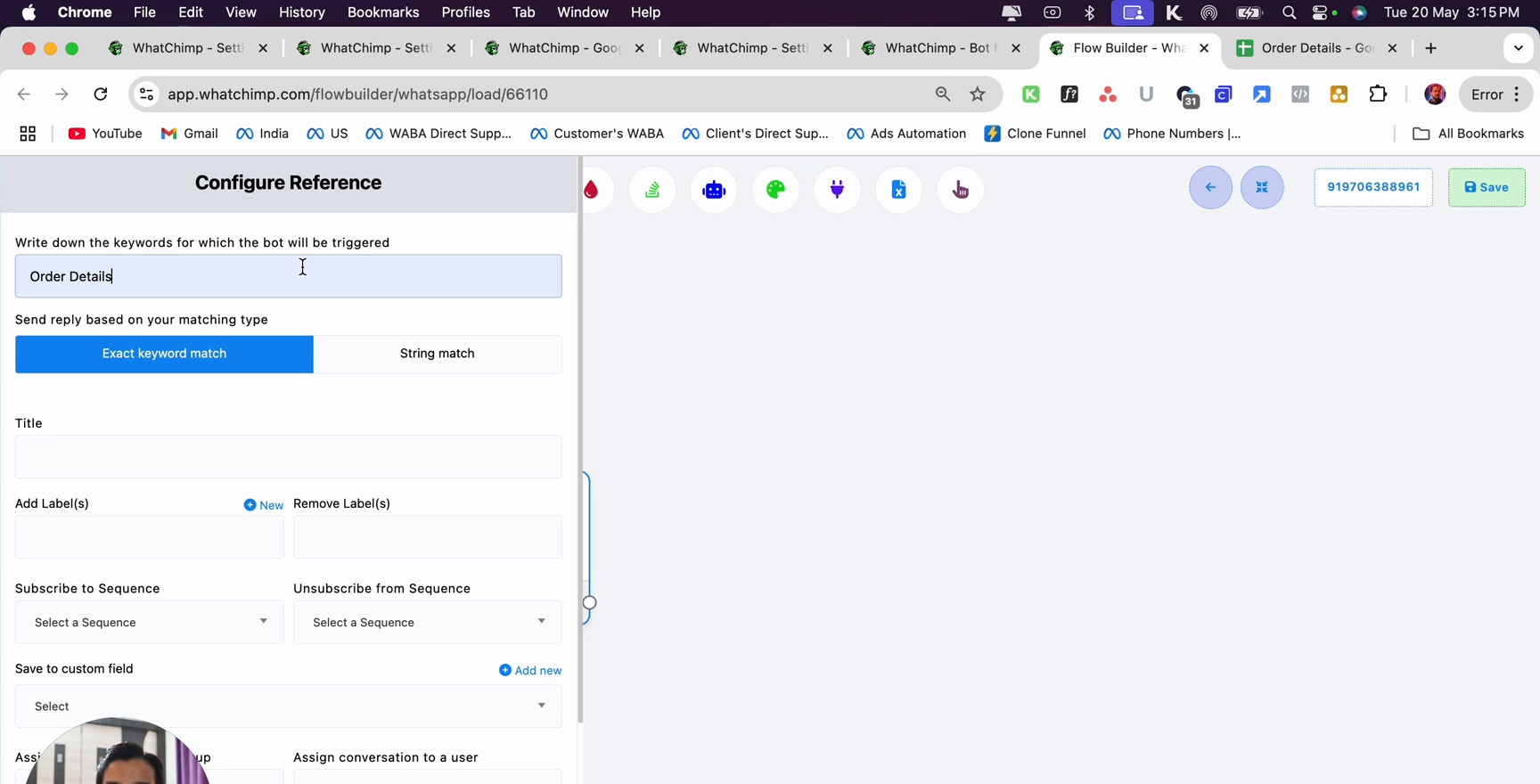Open the blue robot bot icon
The image size is (1540, 784).
pos(714,189)
